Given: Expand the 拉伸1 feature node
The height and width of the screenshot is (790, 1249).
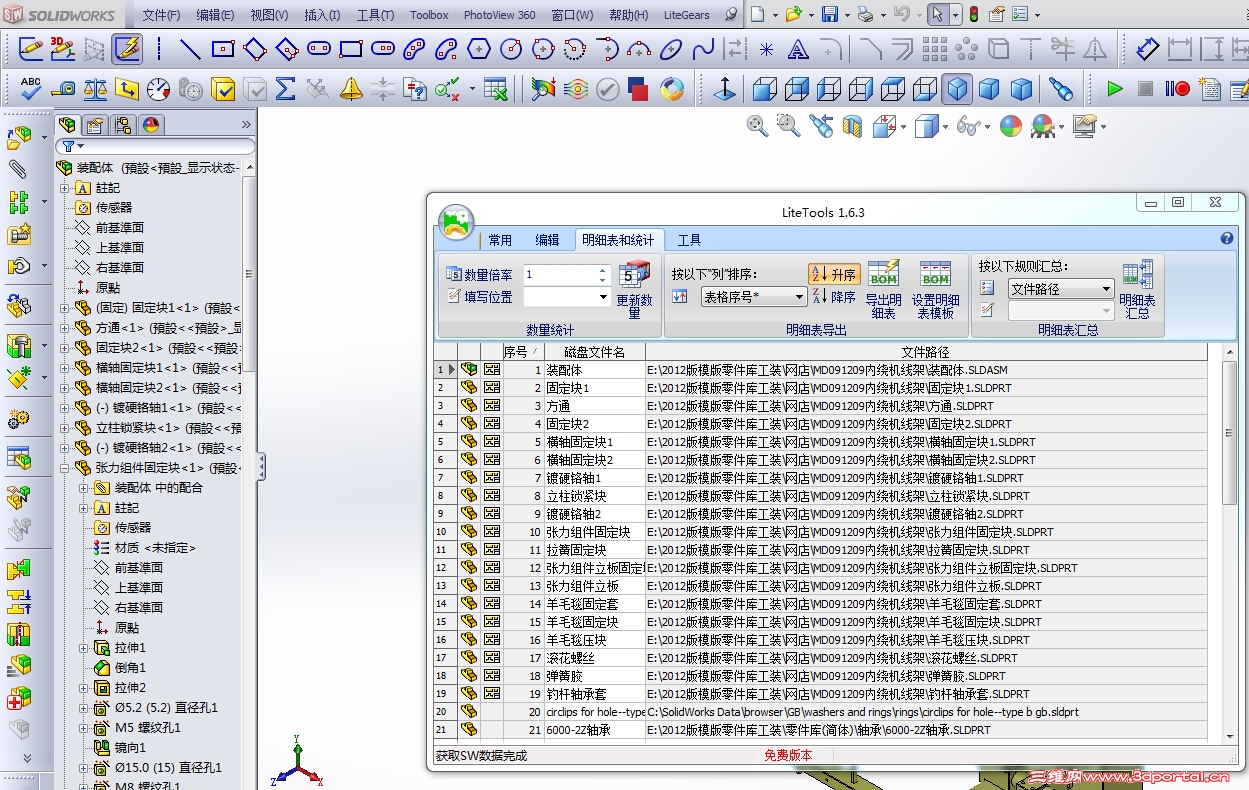Looking at the screenshot, I should point(84,648).
